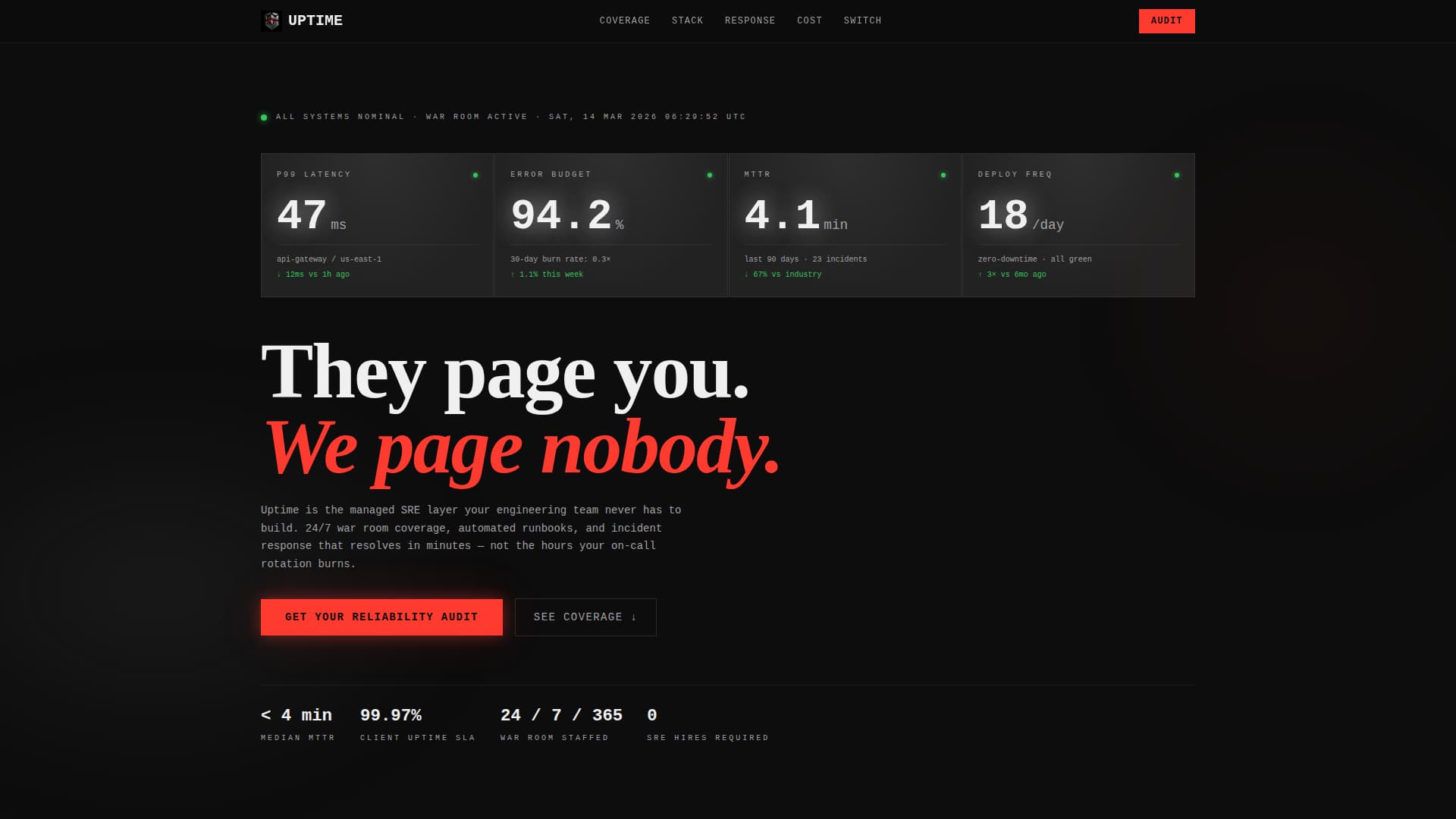
Task: Click the P99 Latency status dot
Action: click(475, 175)
